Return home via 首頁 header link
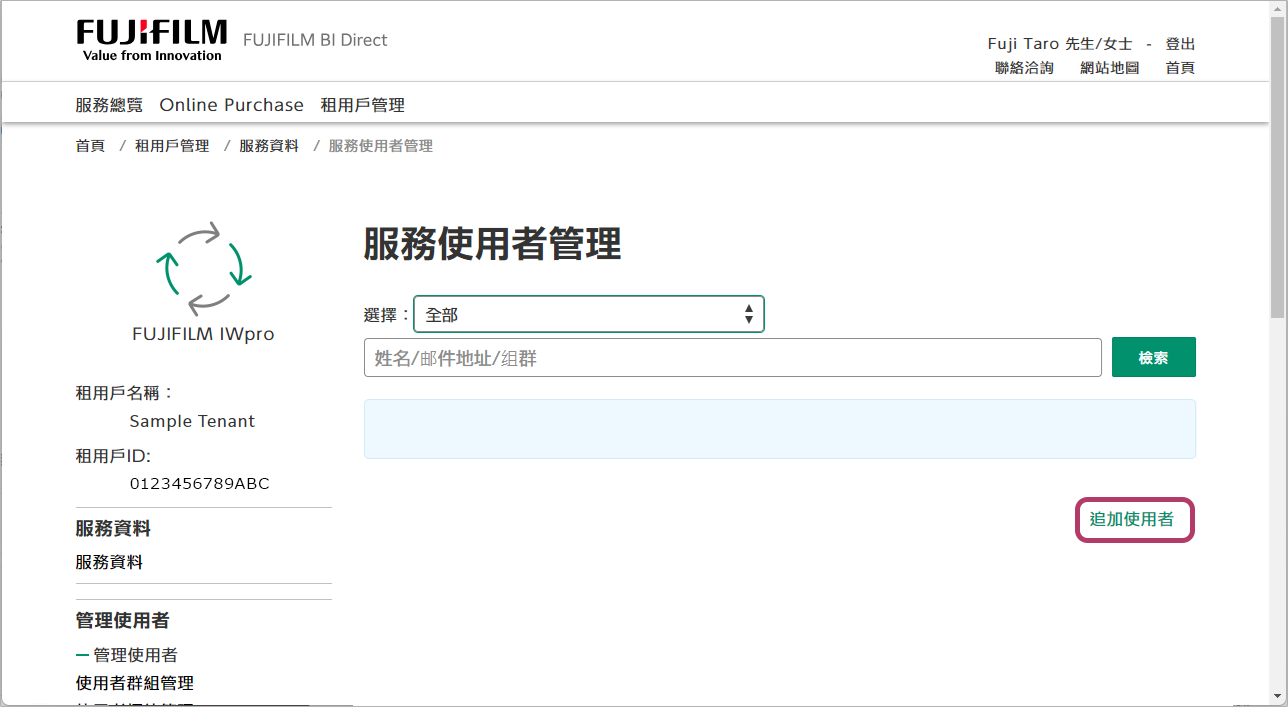The image size is (1288, 707). click(x=1179, y=67)
